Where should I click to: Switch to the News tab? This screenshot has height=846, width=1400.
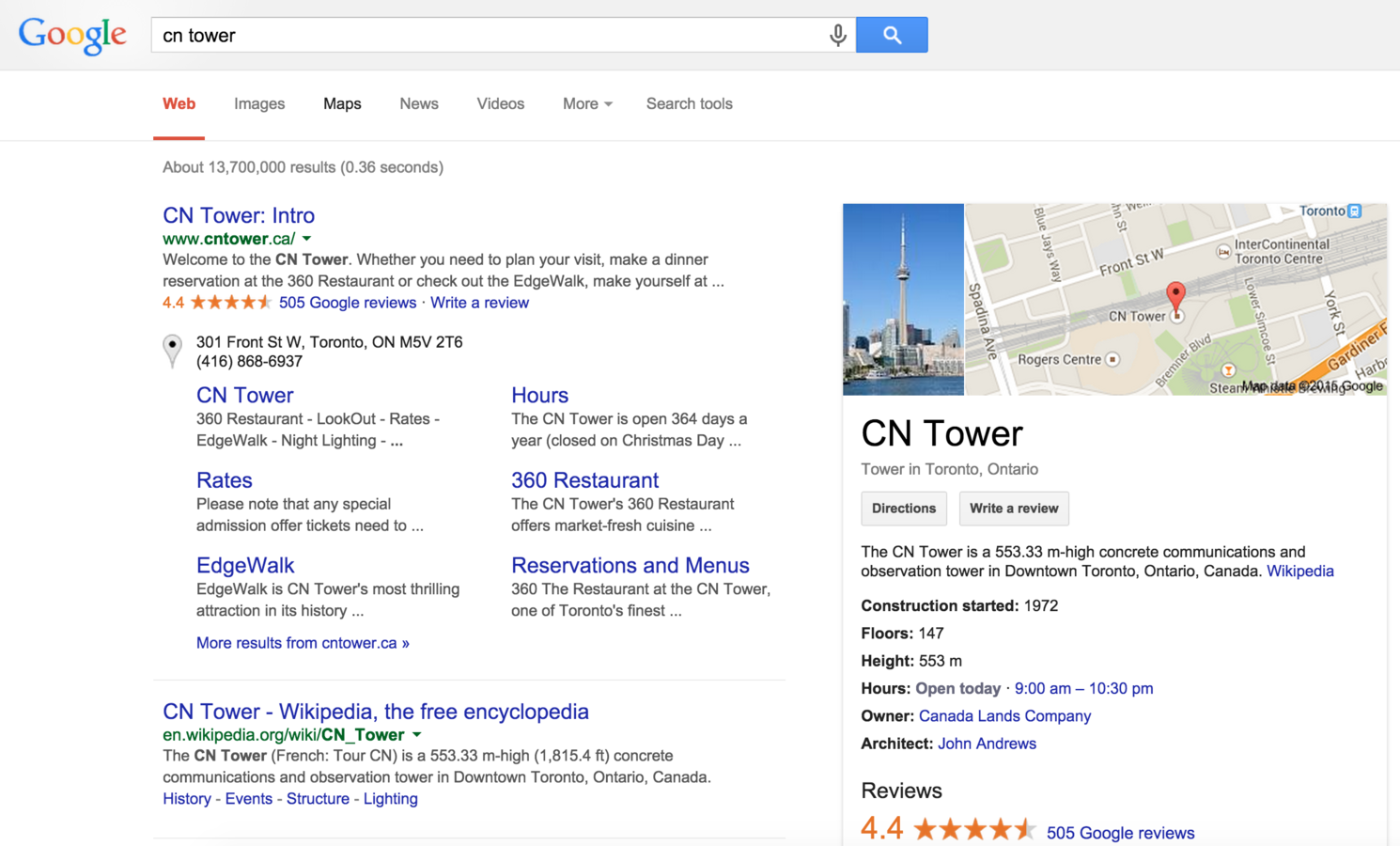tap(419, 103)
